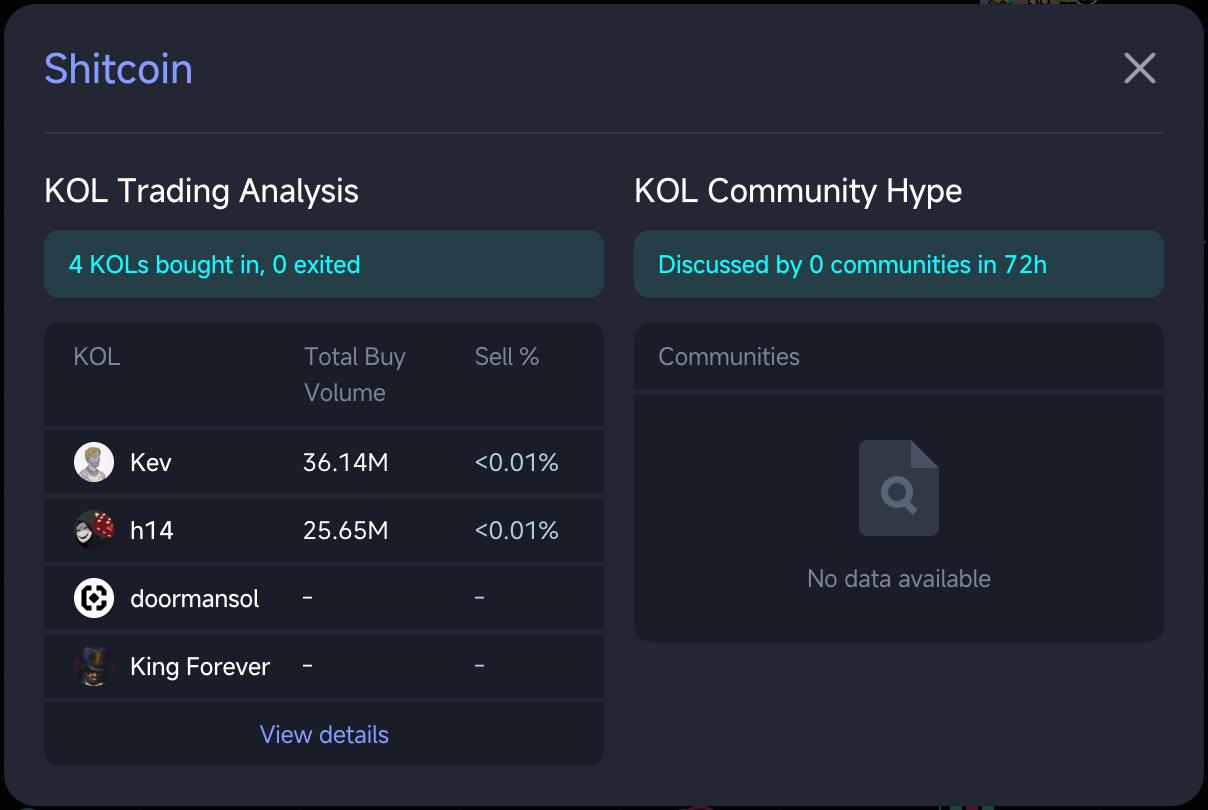Click h14's 25.65M buy volume

[346, 531]
